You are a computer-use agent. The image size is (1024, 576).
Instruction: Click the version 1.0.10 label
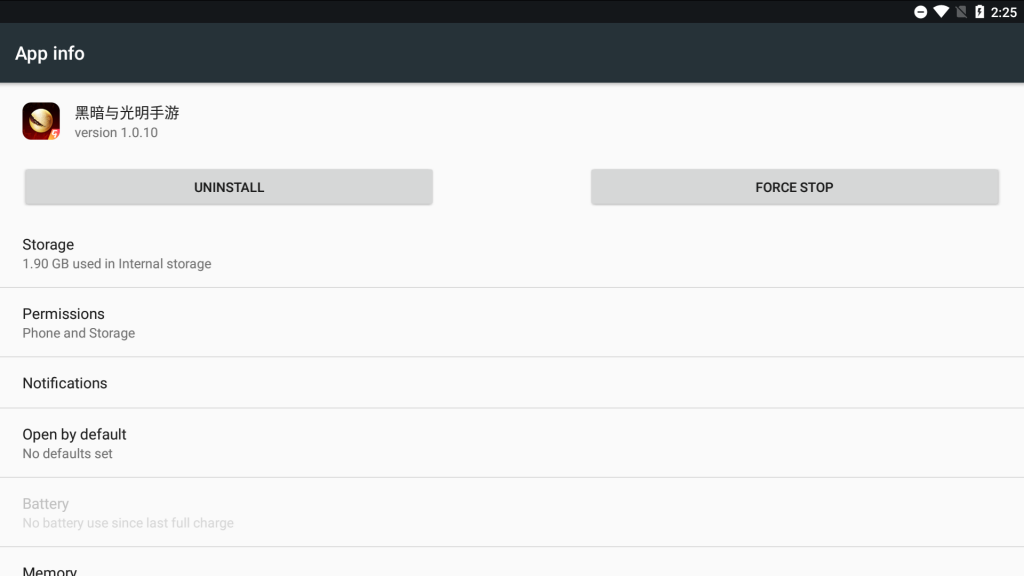coord(116,132)
